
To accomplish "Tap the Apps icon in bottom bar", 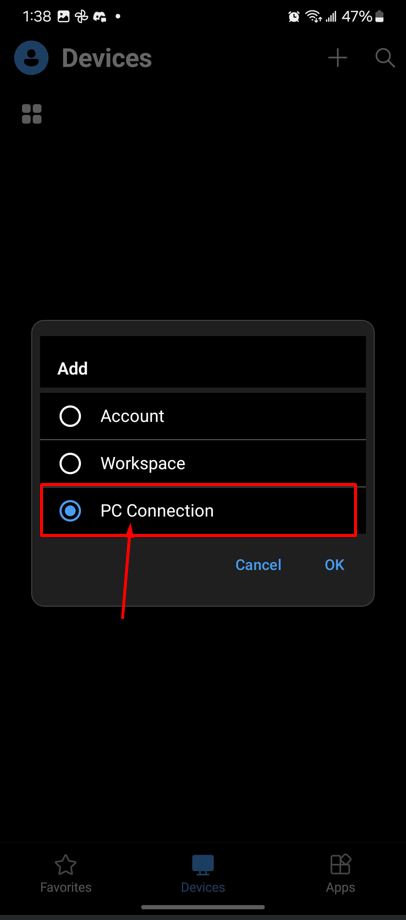I will click(340, 865).
